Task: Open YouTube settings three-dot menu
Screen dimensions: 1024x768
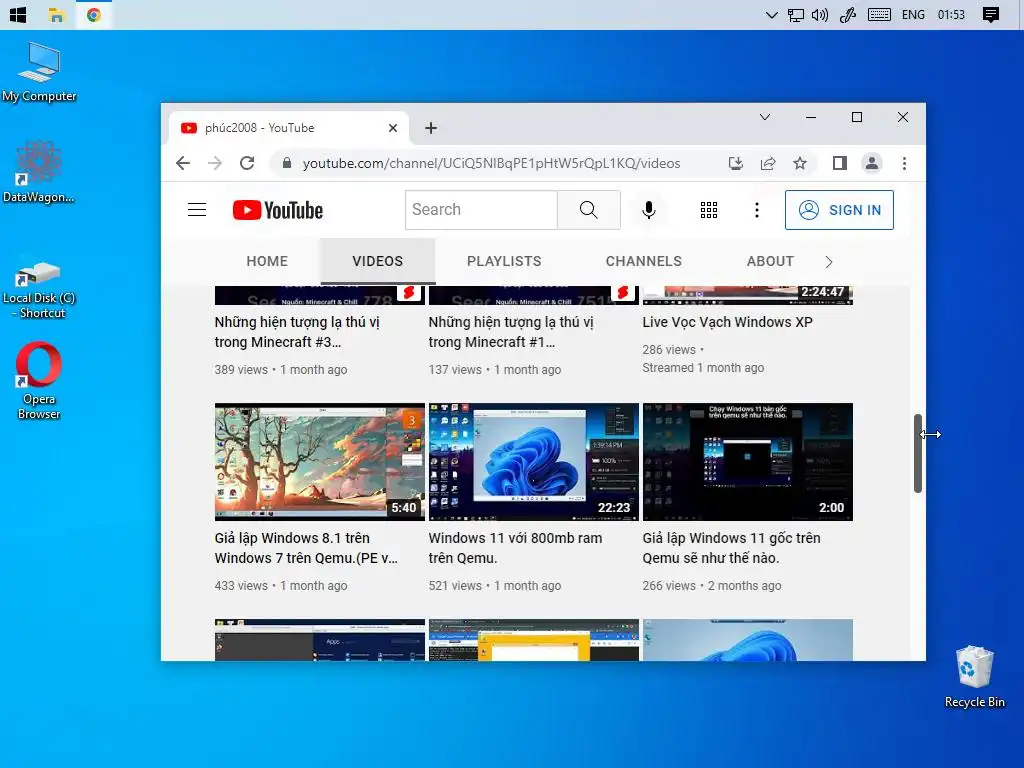Action: click(757, 210)
